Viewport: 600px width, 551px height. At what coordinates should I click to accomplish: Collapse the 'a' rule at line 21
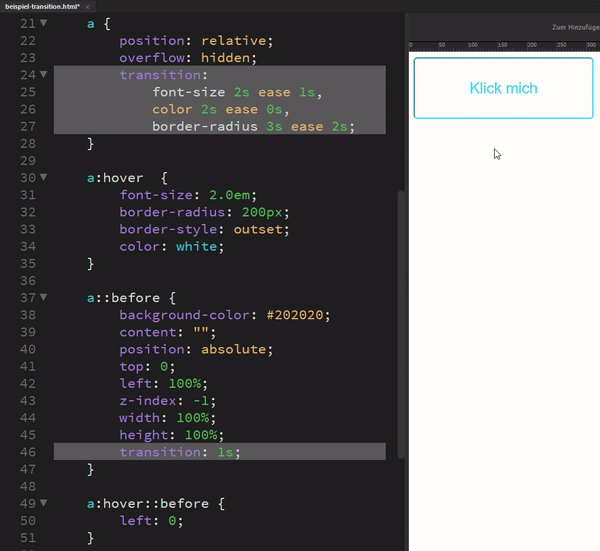pos(43,24)
